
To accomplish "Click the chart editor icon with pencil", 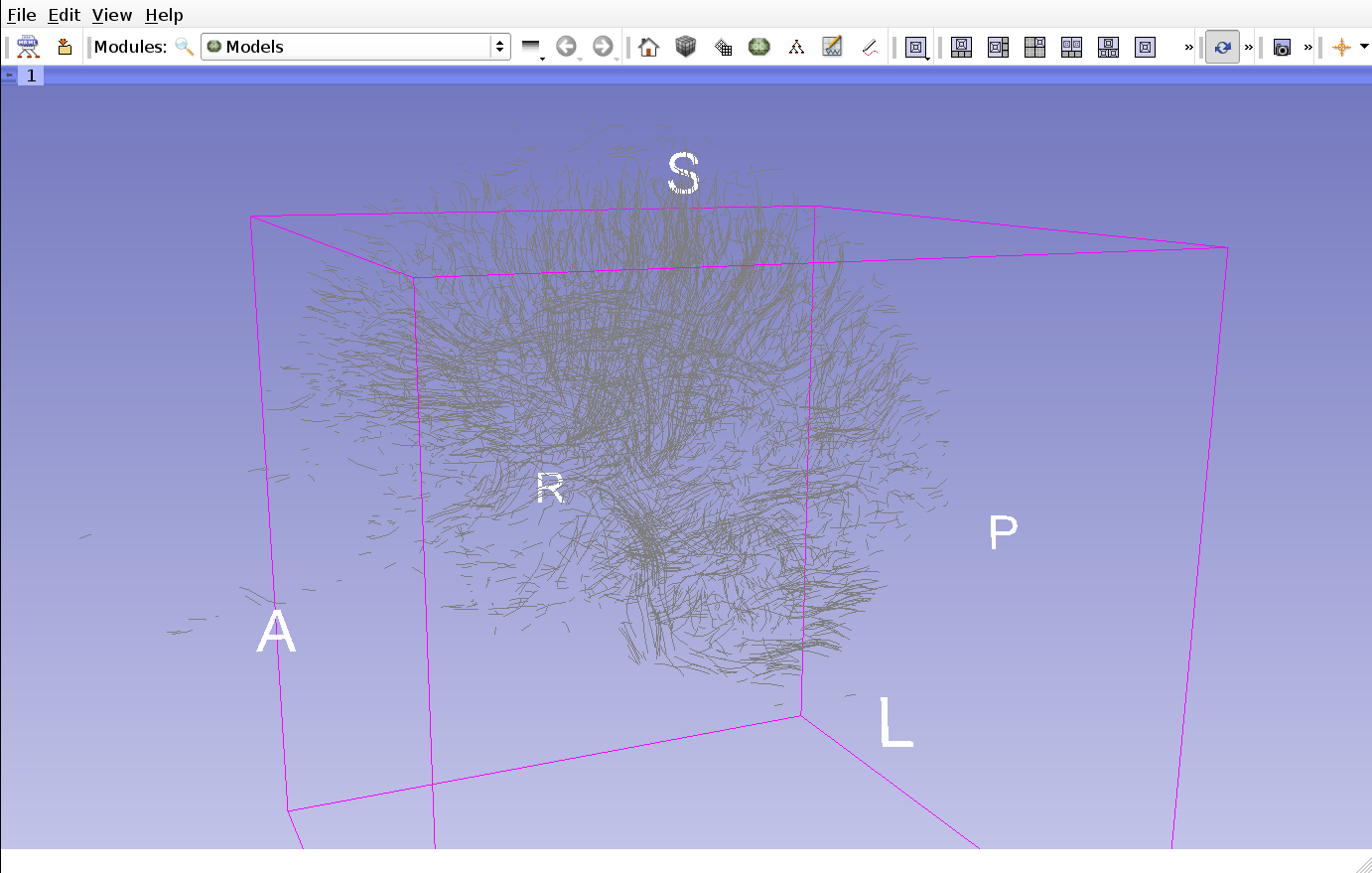I will [x=832, y=47].
